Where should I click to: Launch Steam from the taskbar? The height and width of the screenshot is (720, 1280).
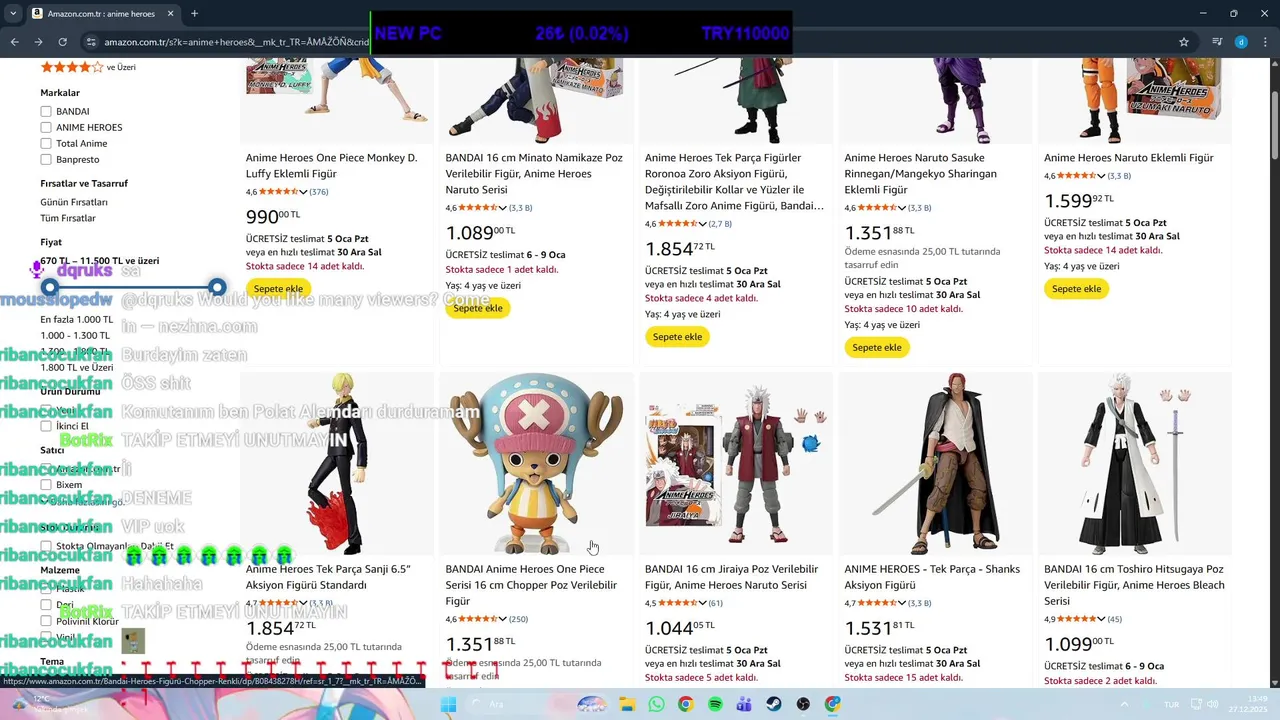coord(774,704)
